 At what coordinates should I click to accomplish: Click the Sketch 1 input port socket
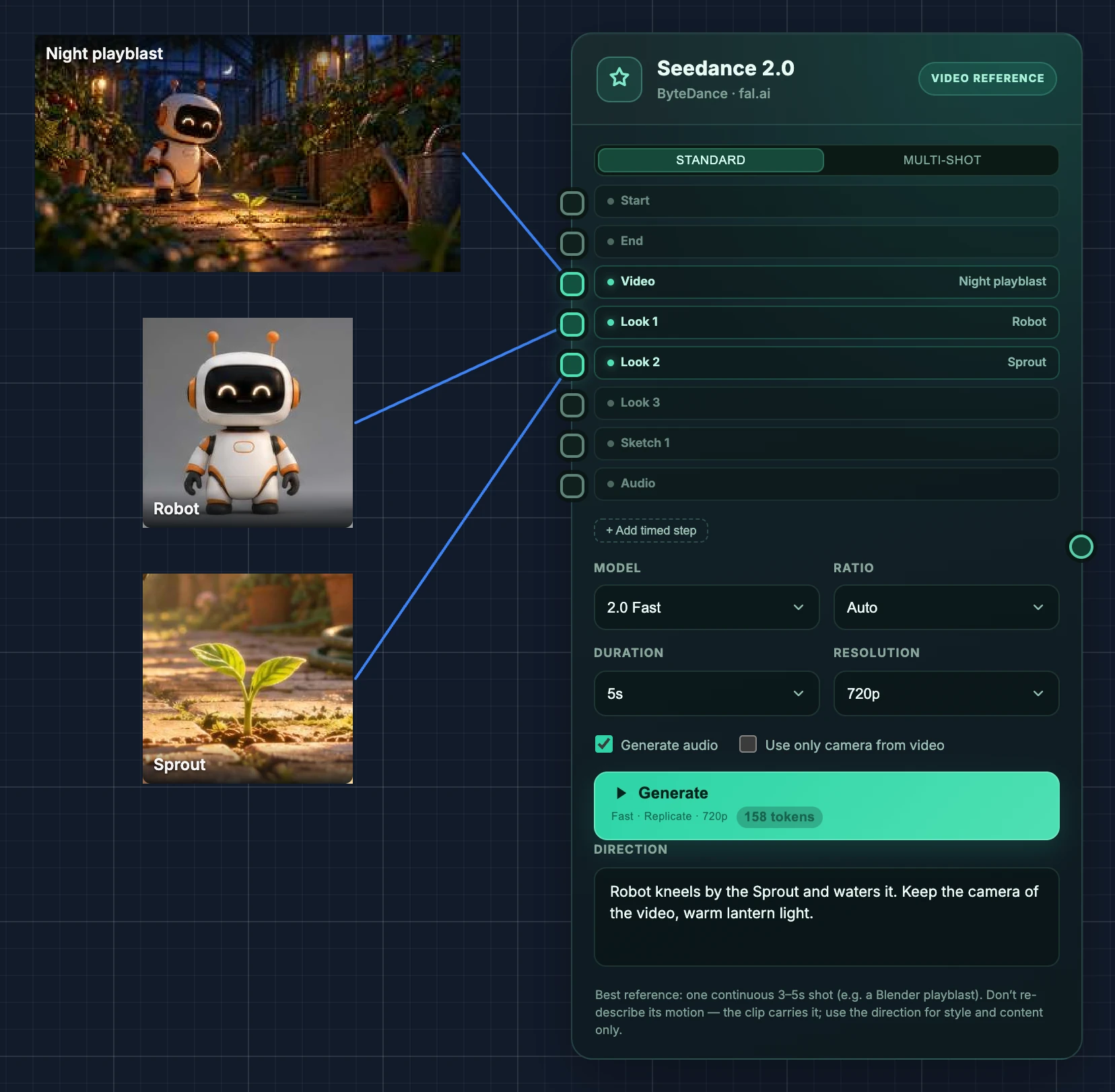point(572,445)
